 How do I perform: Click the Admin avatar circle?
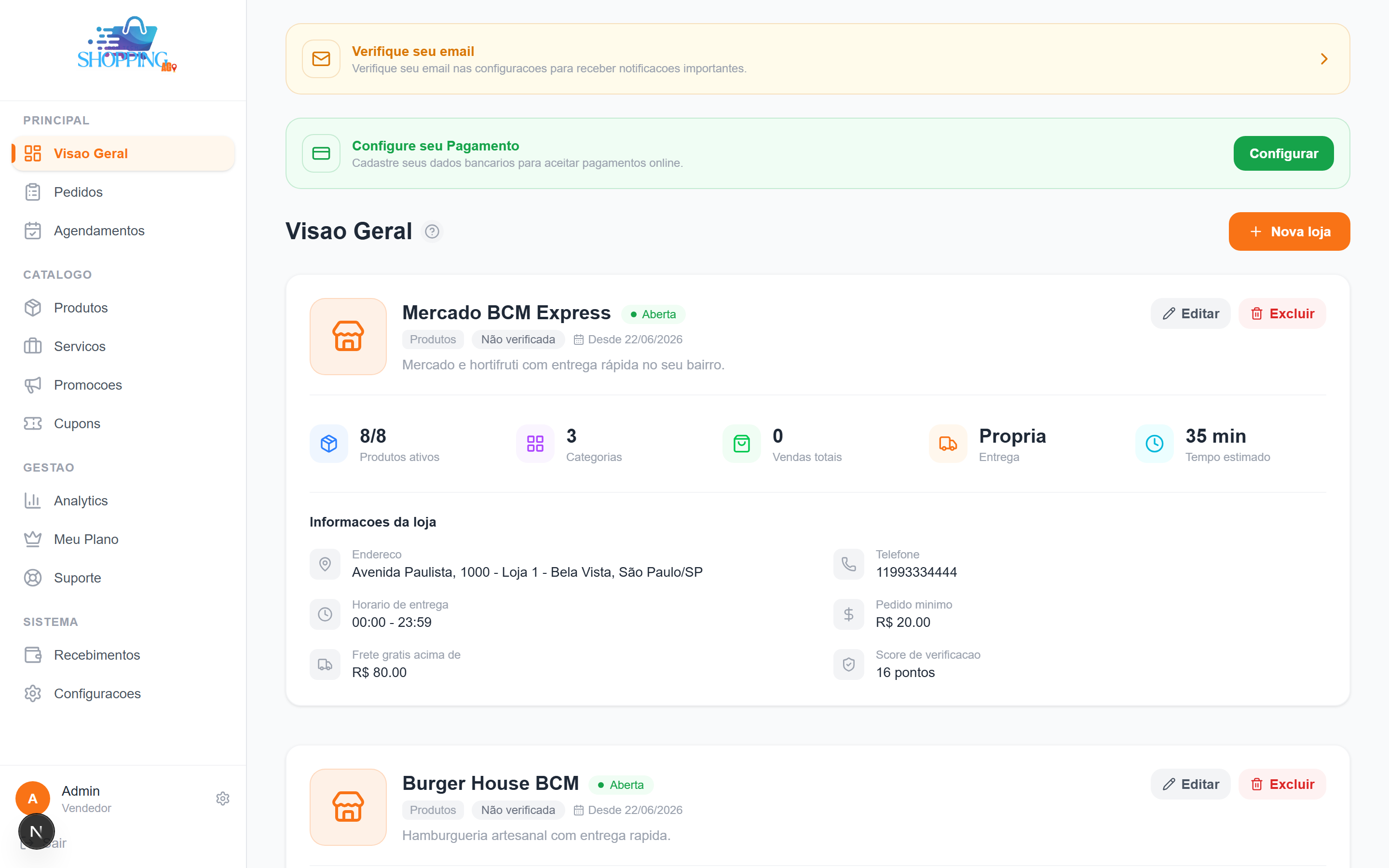pyautogui.click(x=33, y=799)
